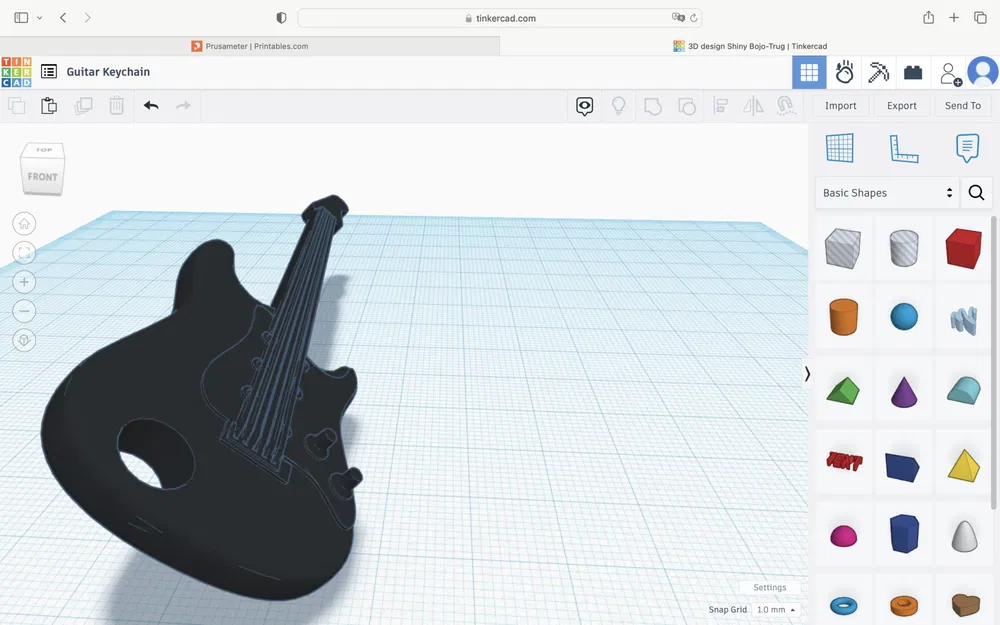The width and height of the screenshot is (1000, 625).
Task: Open the Blocks editor pickaxe icon
Action: [x=877, y=71]
